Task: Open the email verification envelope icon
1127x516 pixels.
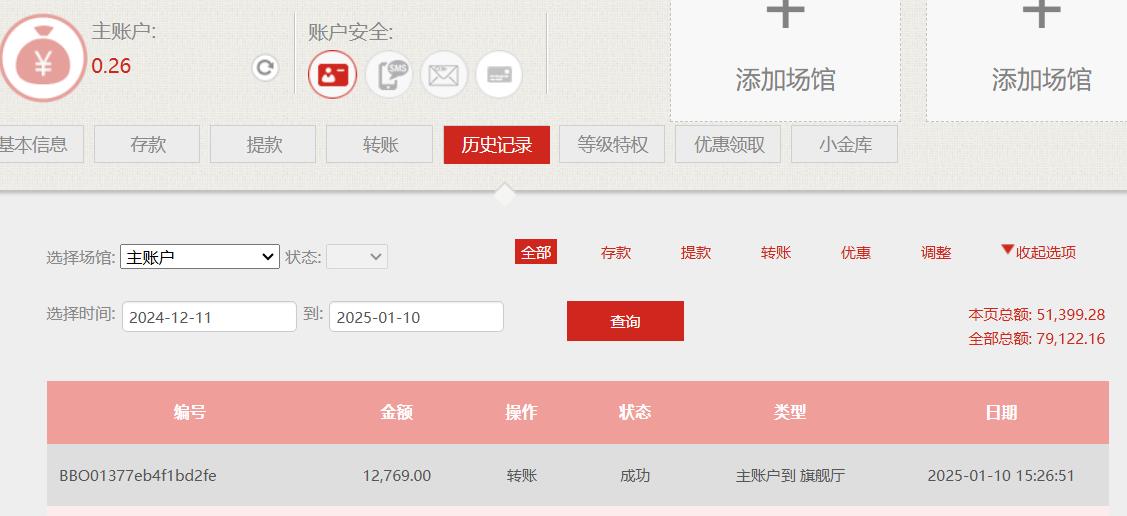Action: [x=443, y=74]
